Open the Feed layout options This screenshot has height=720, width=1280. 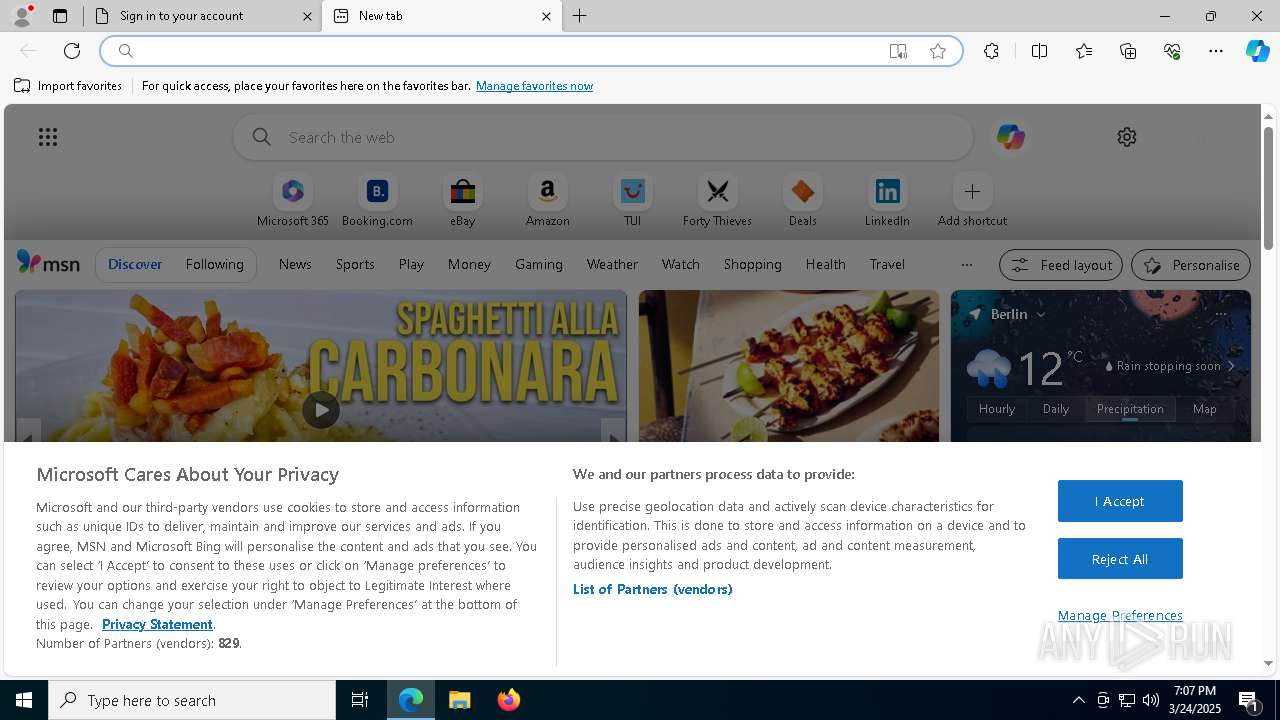pyautogui.click(x=1061, y=265)
